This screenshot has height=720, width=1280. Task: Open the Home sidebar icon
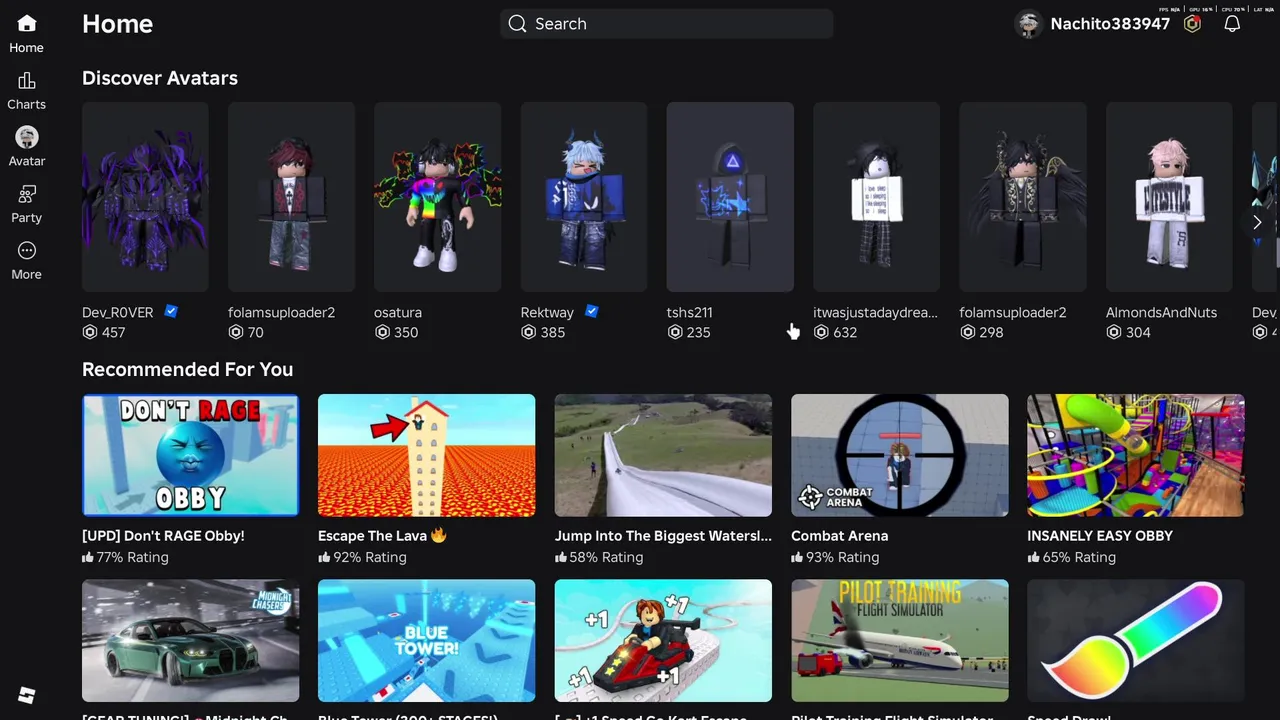[x=26, y=23]
